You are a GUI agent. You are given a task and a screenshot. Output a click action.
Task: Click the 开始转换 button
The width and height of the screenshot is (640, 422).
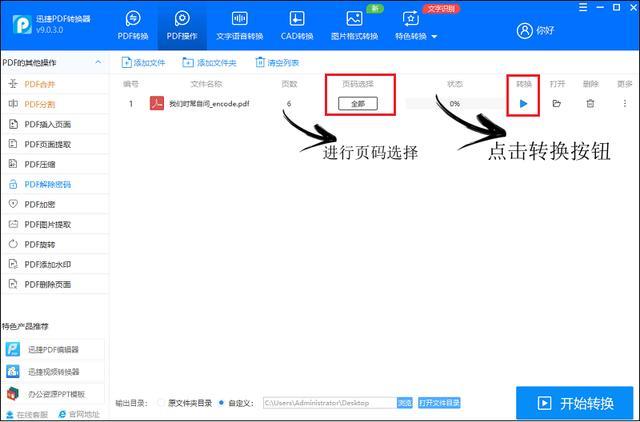(575, 403)
